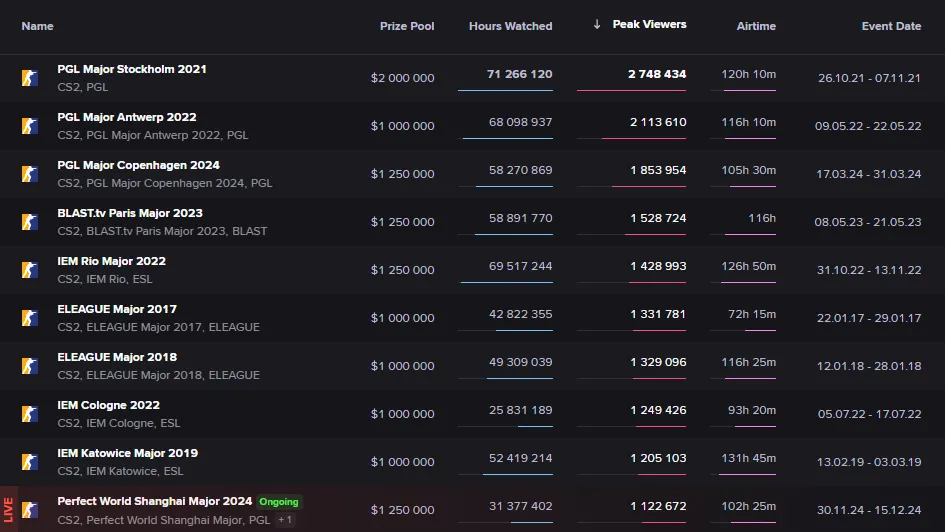Click CS2 game icon for IEM Katowice Major 2019

[30, 462]
